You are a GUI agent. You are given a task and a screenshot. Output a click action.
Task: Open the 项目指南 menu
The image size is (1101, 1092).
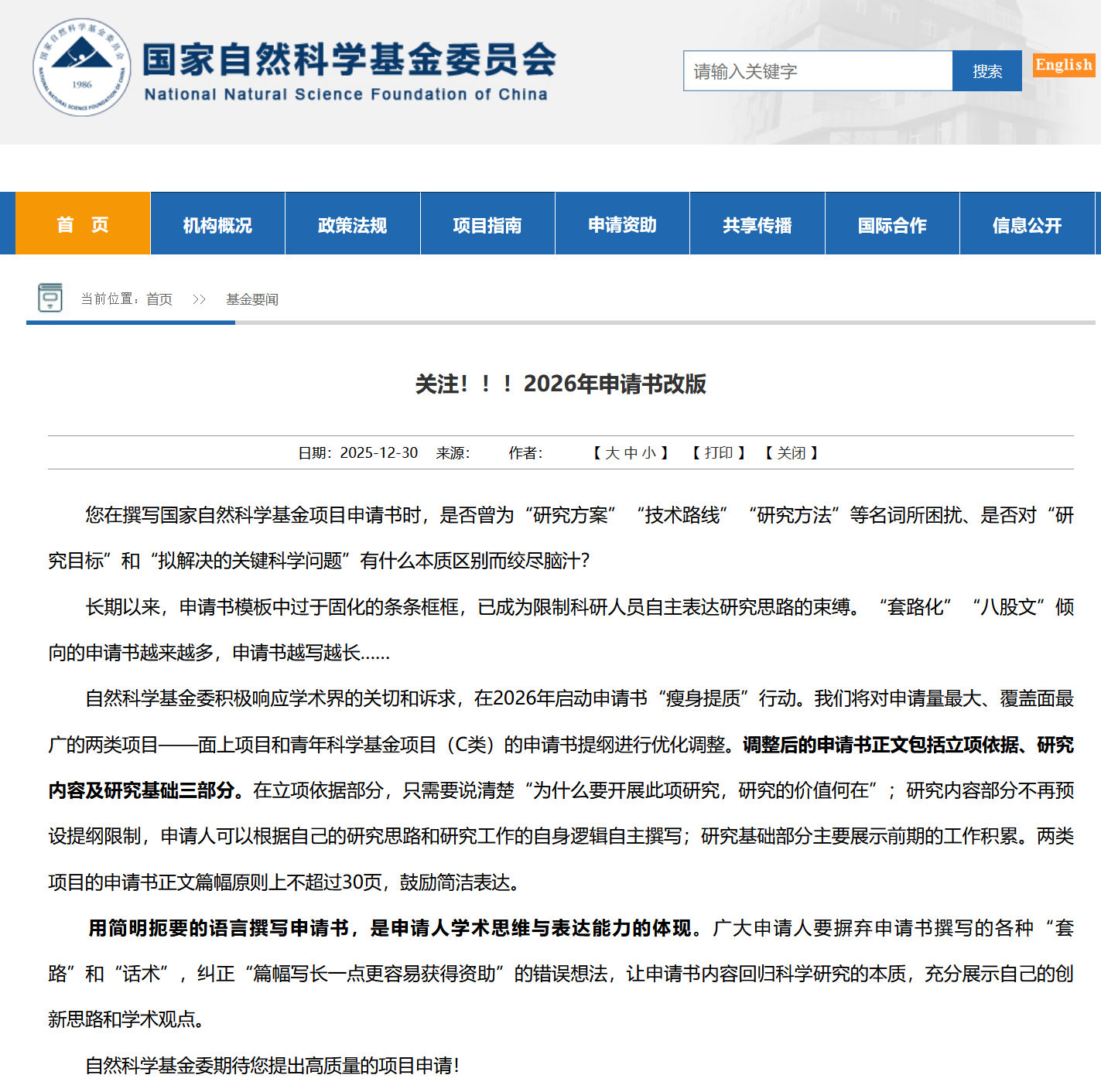(487, 225)
